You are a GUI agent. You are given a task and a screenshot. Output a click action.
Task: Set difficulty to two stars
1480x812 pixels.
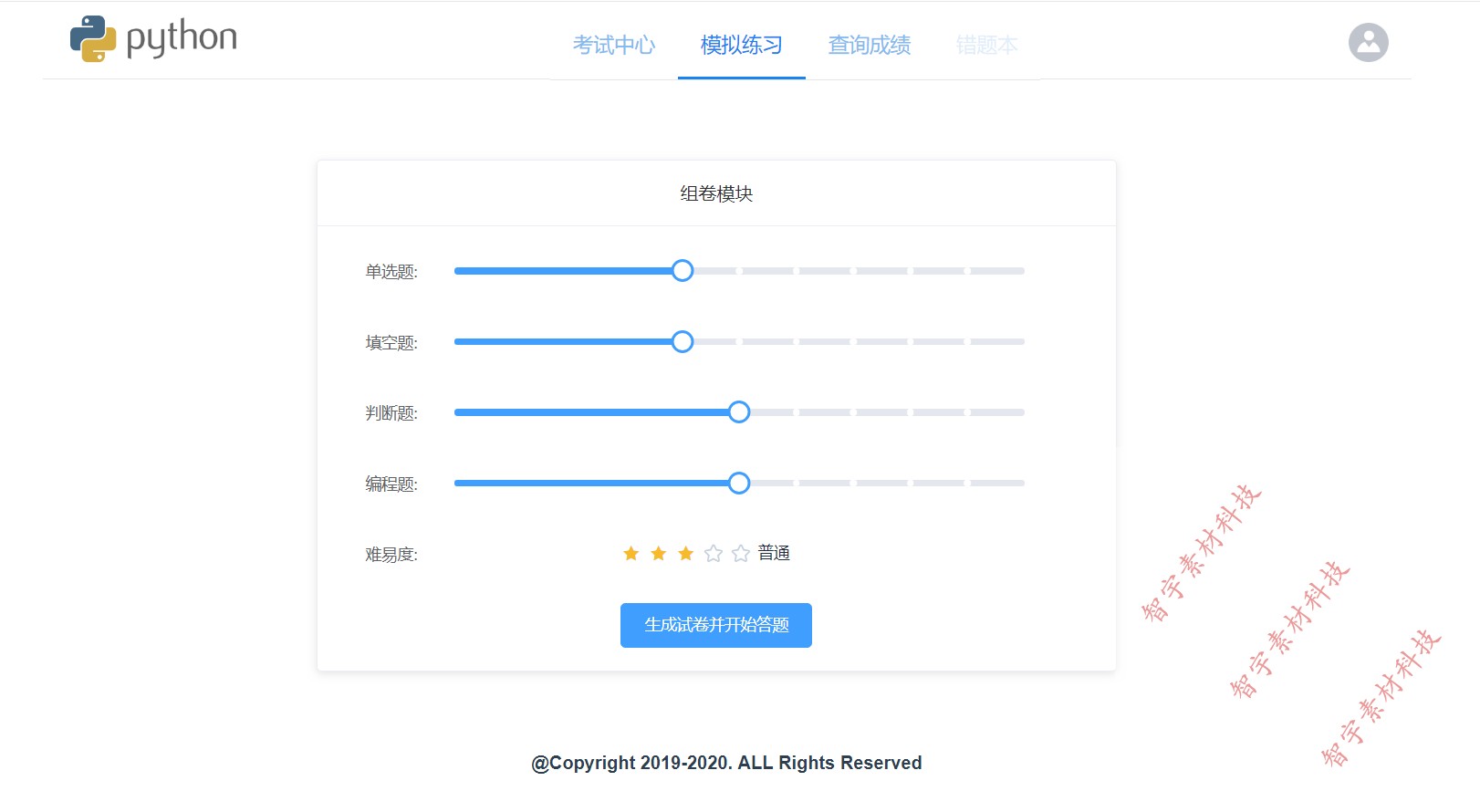coord(658,554)
